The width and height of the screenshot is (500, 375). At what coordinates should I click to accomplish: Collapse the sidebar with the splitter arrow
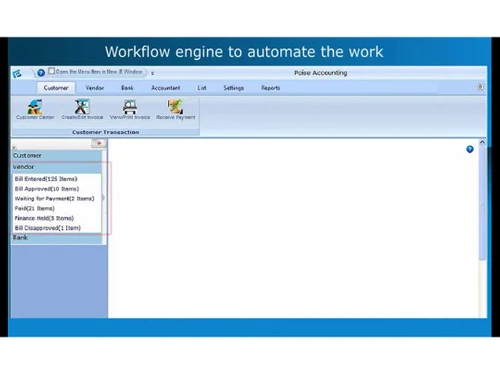tap(103, 198)
